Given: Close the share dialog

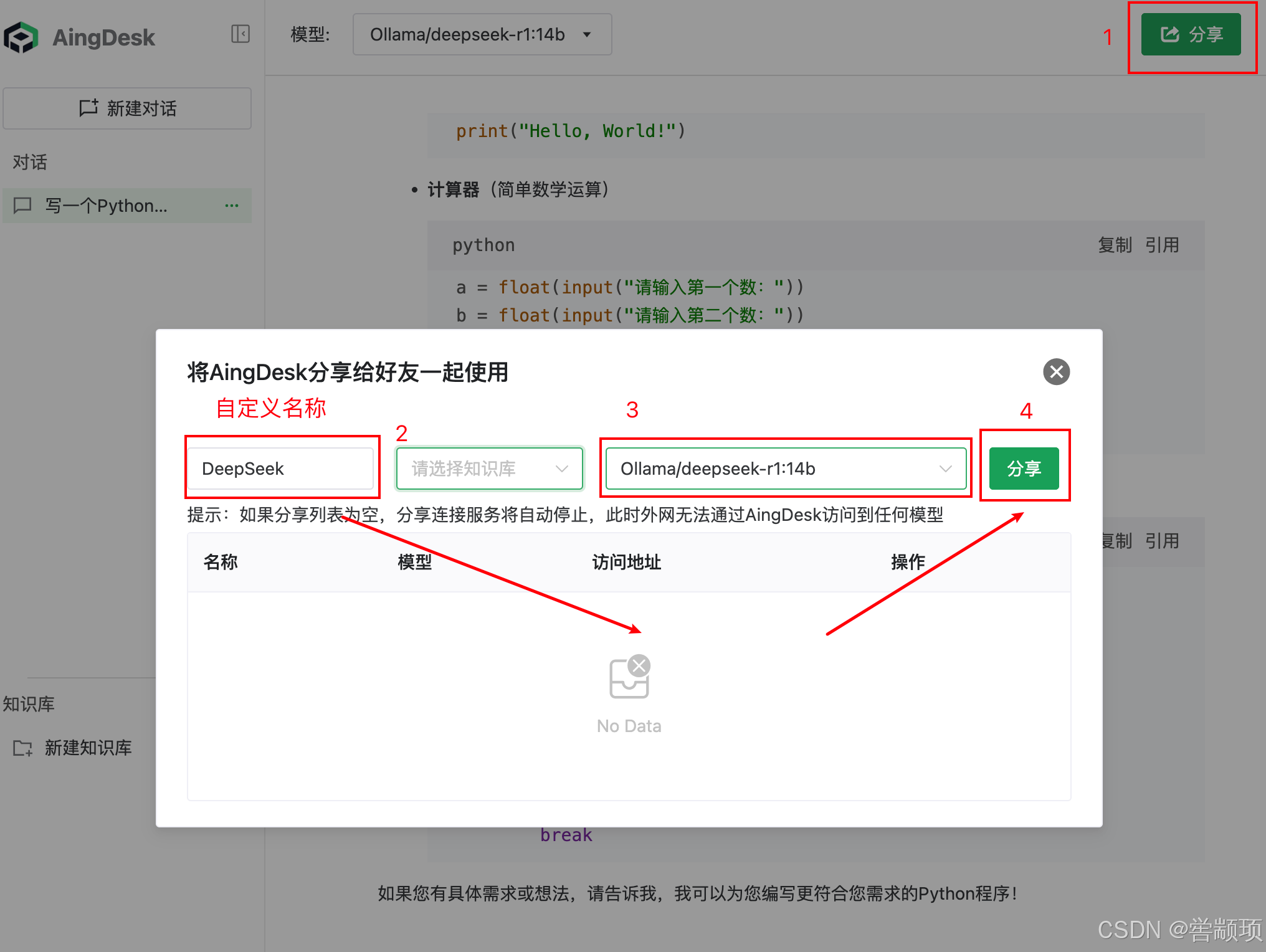Looking at the screenshot, I should [x=1056, y=372].
